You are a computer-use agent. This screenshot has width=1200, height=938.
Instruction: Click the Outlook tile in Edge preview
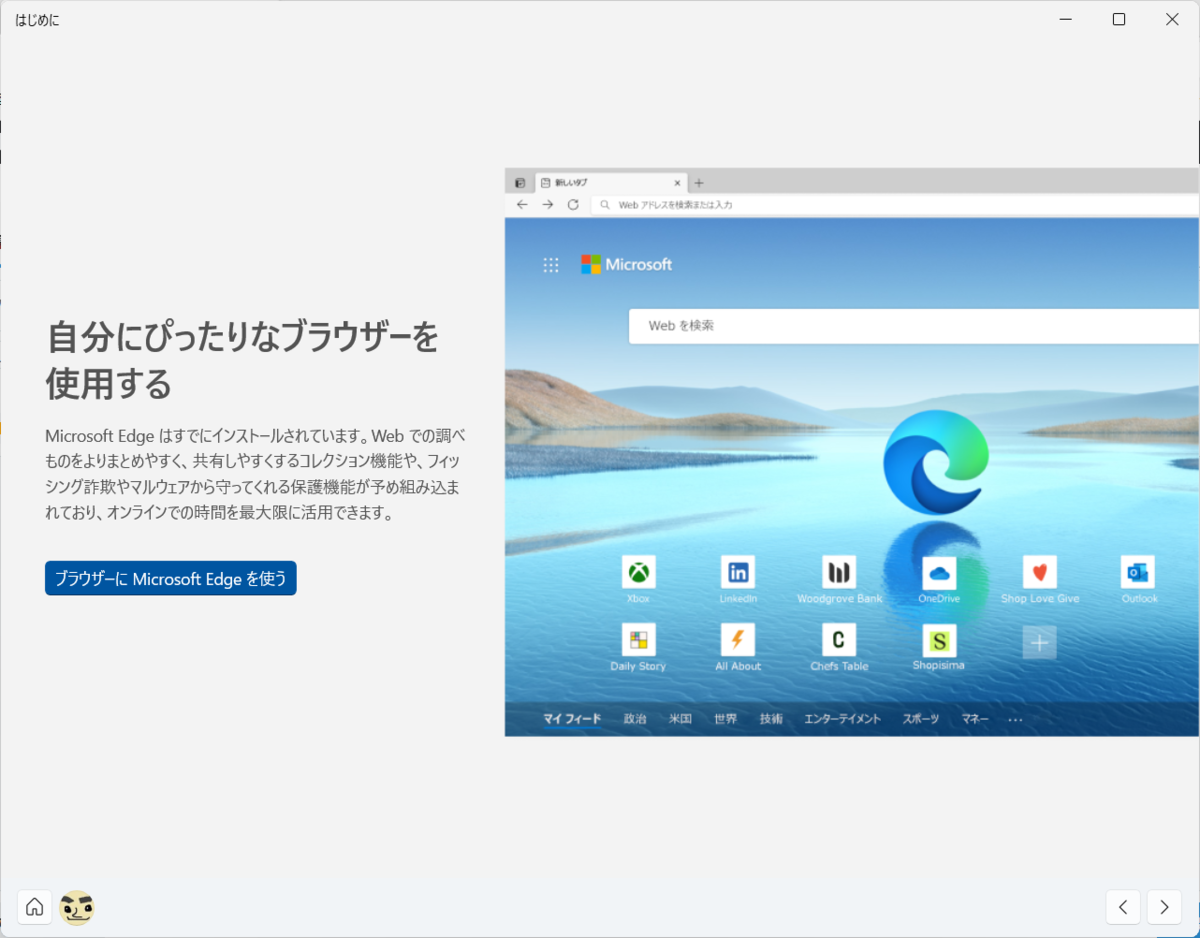[x=1138, y=580]
